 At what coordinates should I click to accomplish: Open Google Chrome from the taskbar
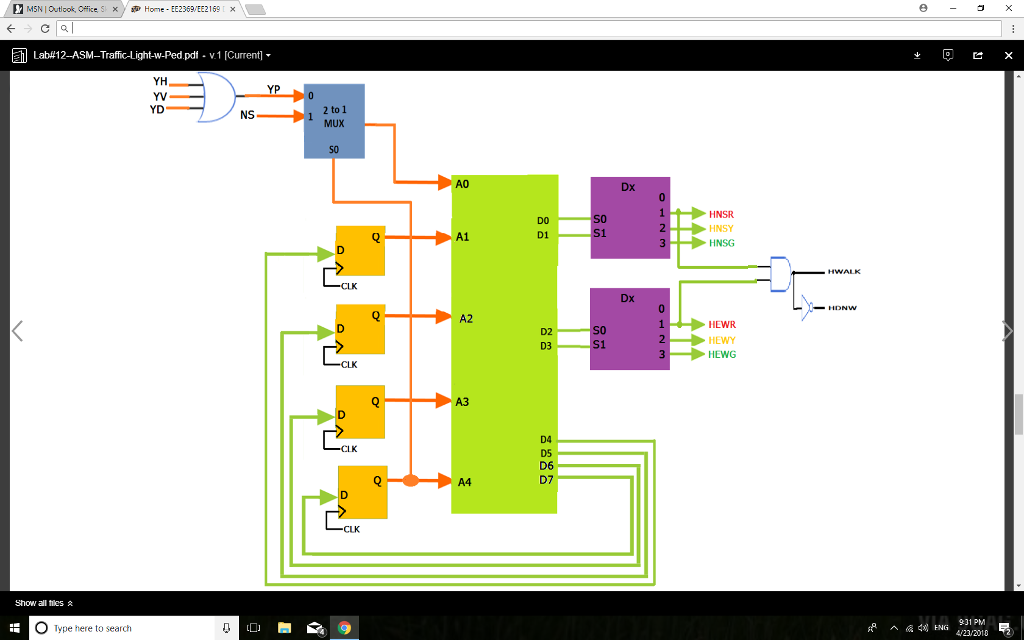click(x=345, y=628)
